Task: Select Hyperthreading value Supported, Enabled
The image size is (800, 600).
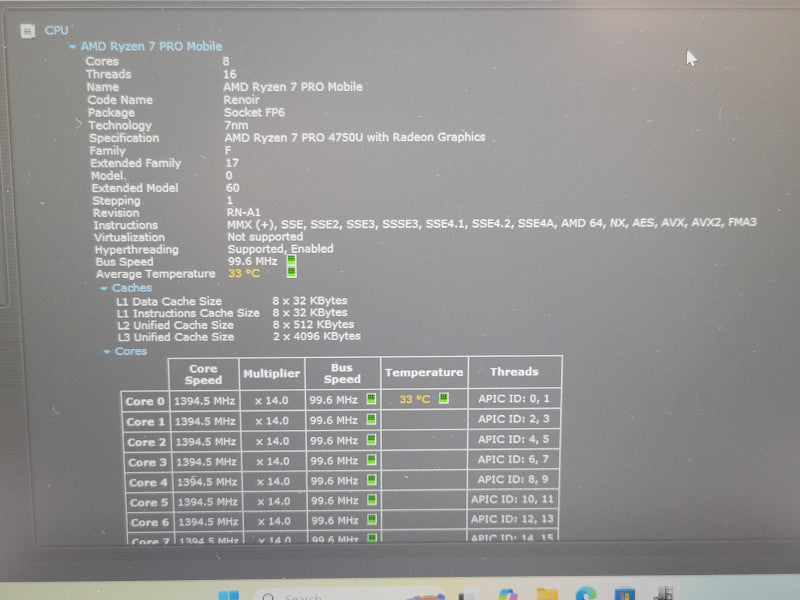Action: (281, 249)
